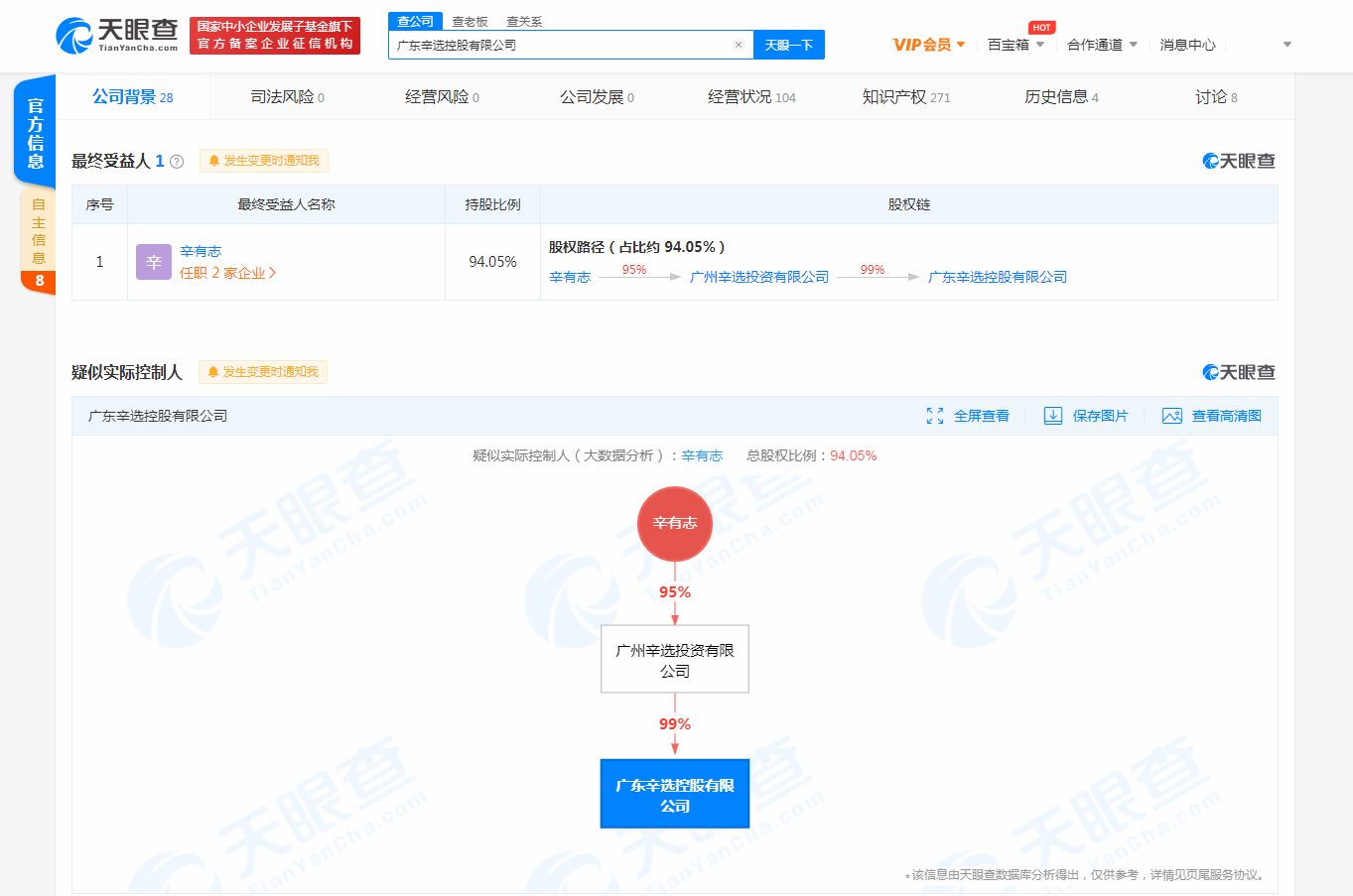Enable change alerts for 疑似实际控制人

tap(262, 372)
